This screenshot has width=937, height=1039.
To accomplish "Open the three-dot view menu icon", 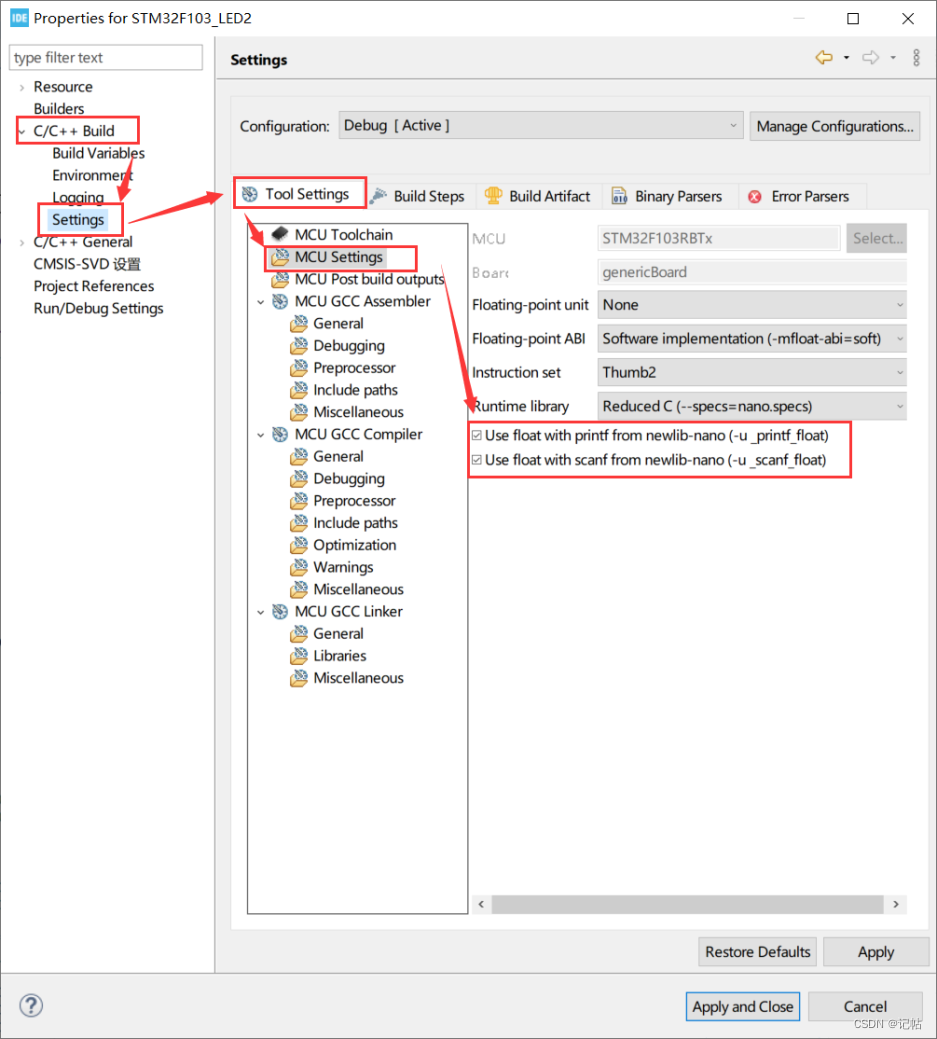I will pyautogui.click(x=916, y=58).
